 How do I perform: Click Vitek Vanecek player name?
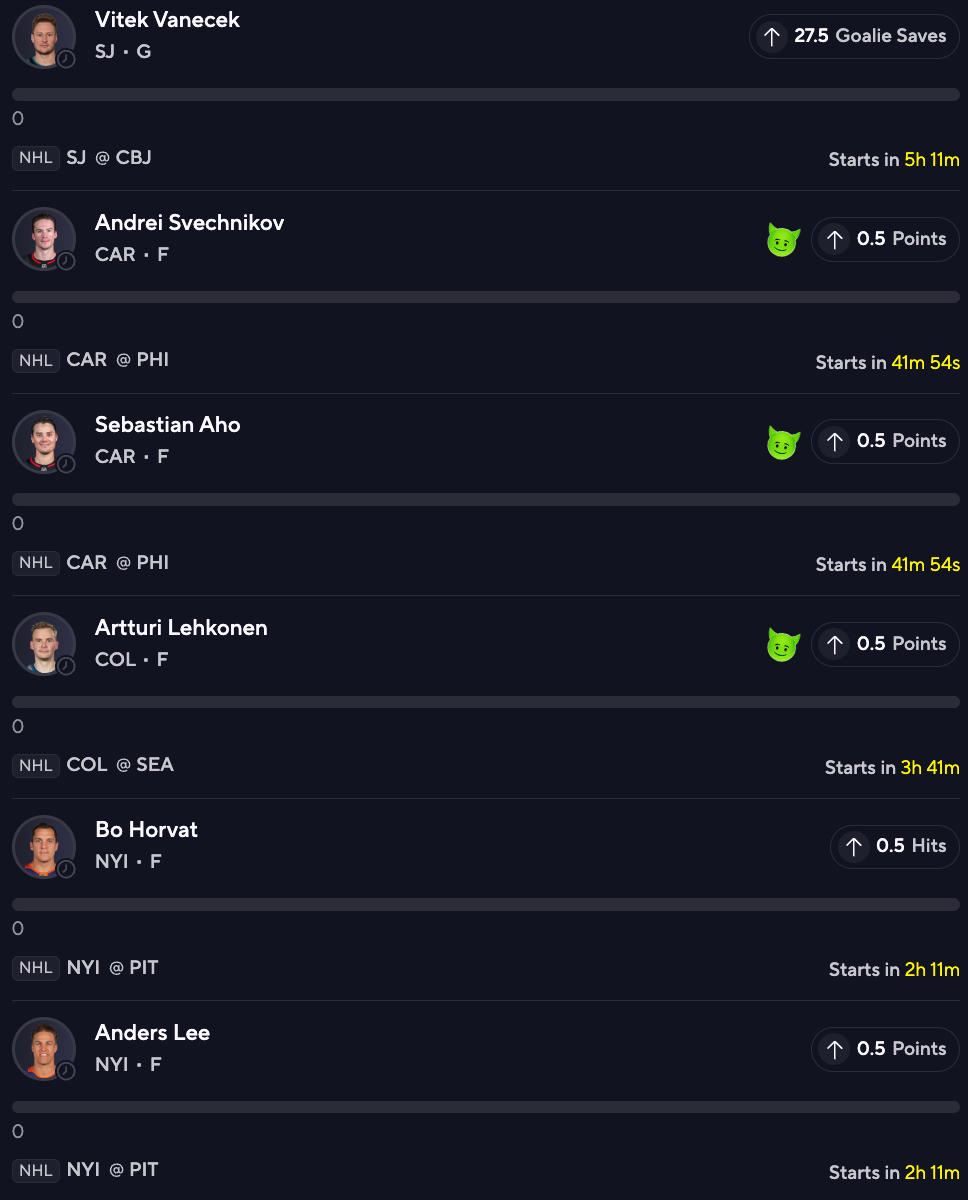click(x=167, y=20)
